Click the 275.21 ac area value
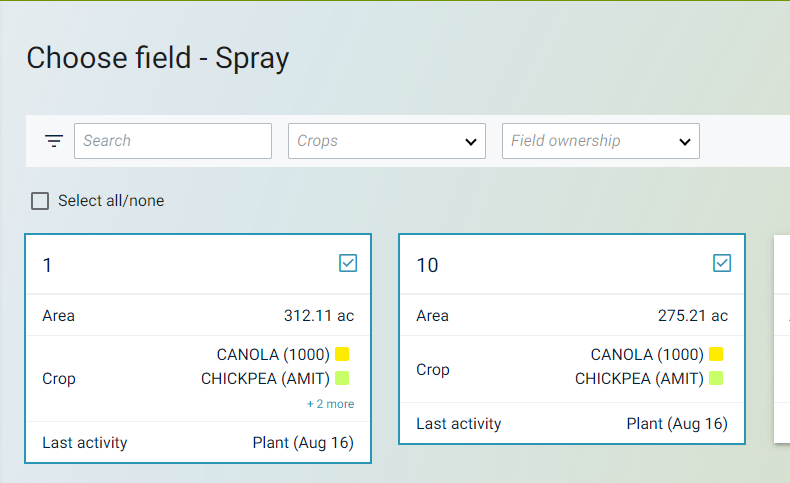790x483 pixels. (693, 316)
